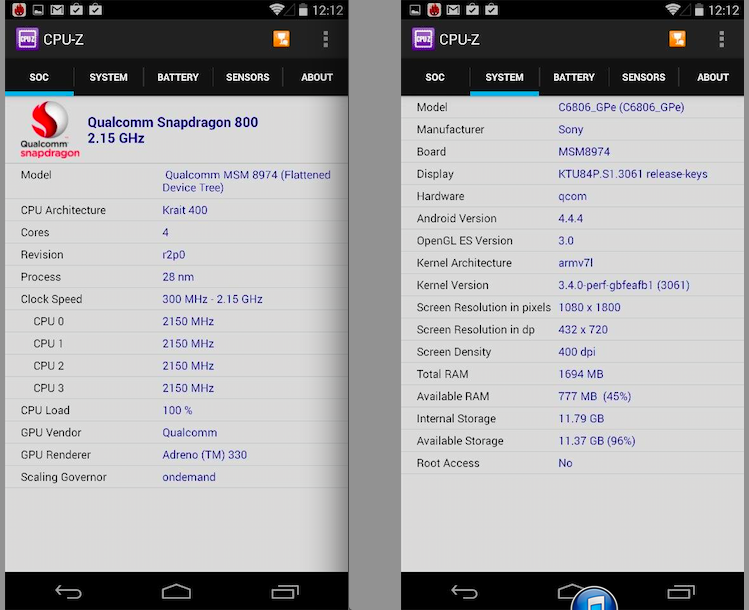Tap the Scaling Governor ondemand row
The width and height of the screenshot is (749, 610).
(176, 477)
